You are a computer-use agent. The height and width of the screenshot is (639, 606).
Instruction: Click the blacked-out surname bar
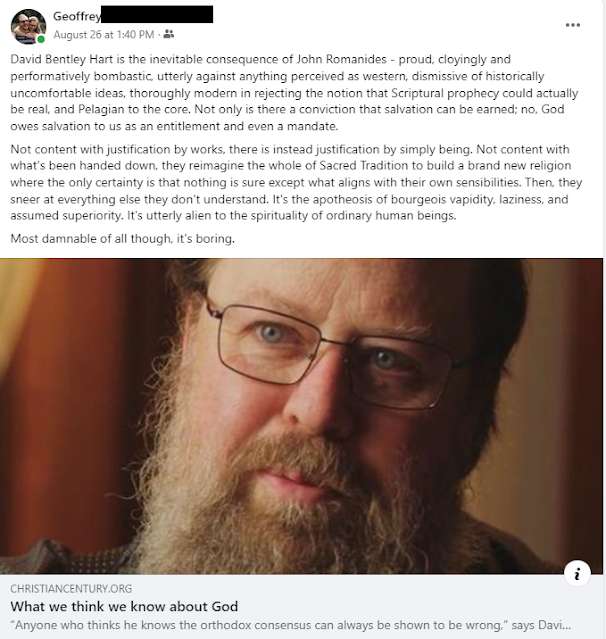tap(157, 14)
